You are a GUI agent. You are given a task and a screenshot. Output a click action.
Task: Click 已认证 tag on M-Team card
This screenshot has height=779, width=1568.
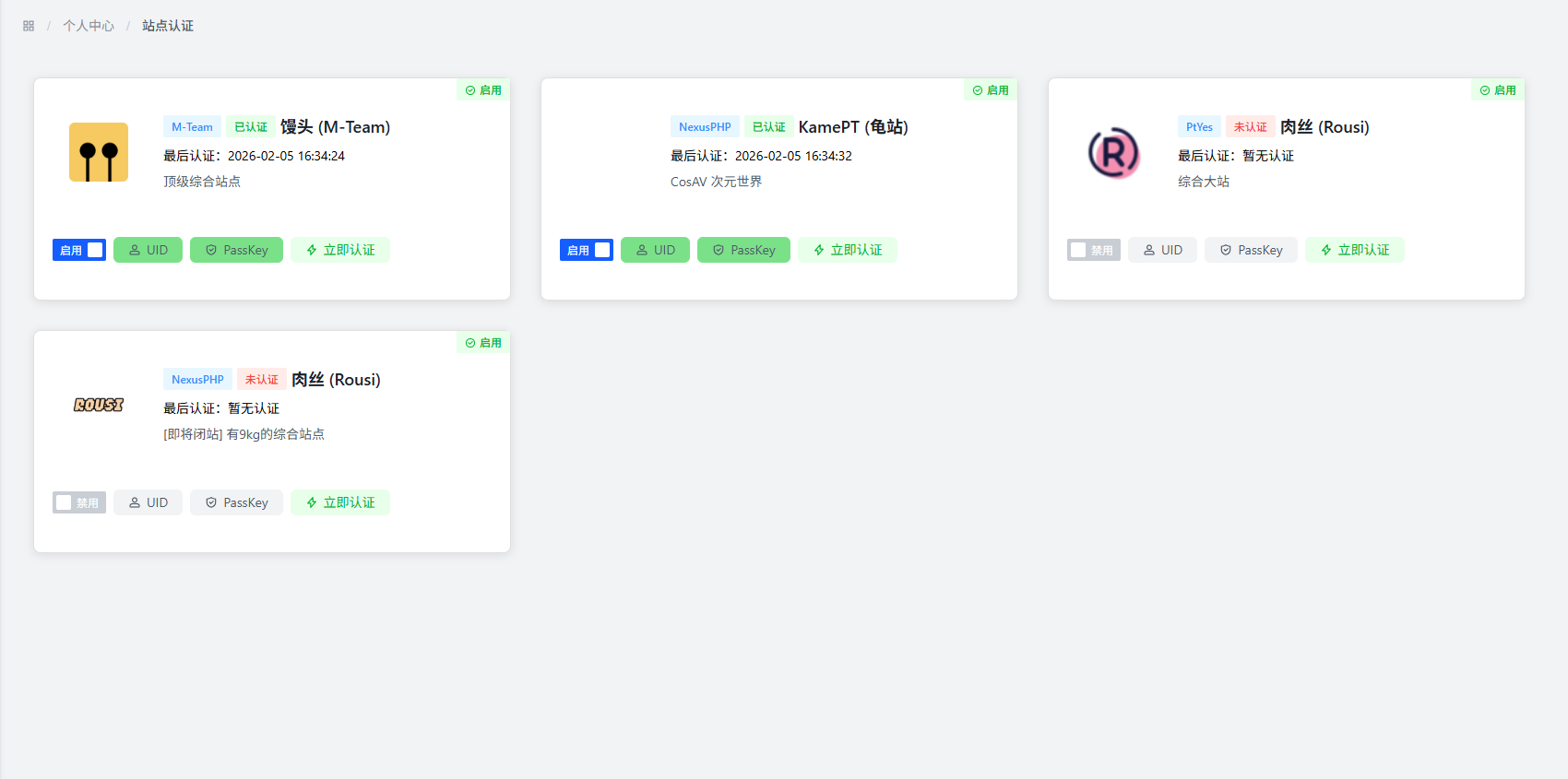(x=251, y=127)
